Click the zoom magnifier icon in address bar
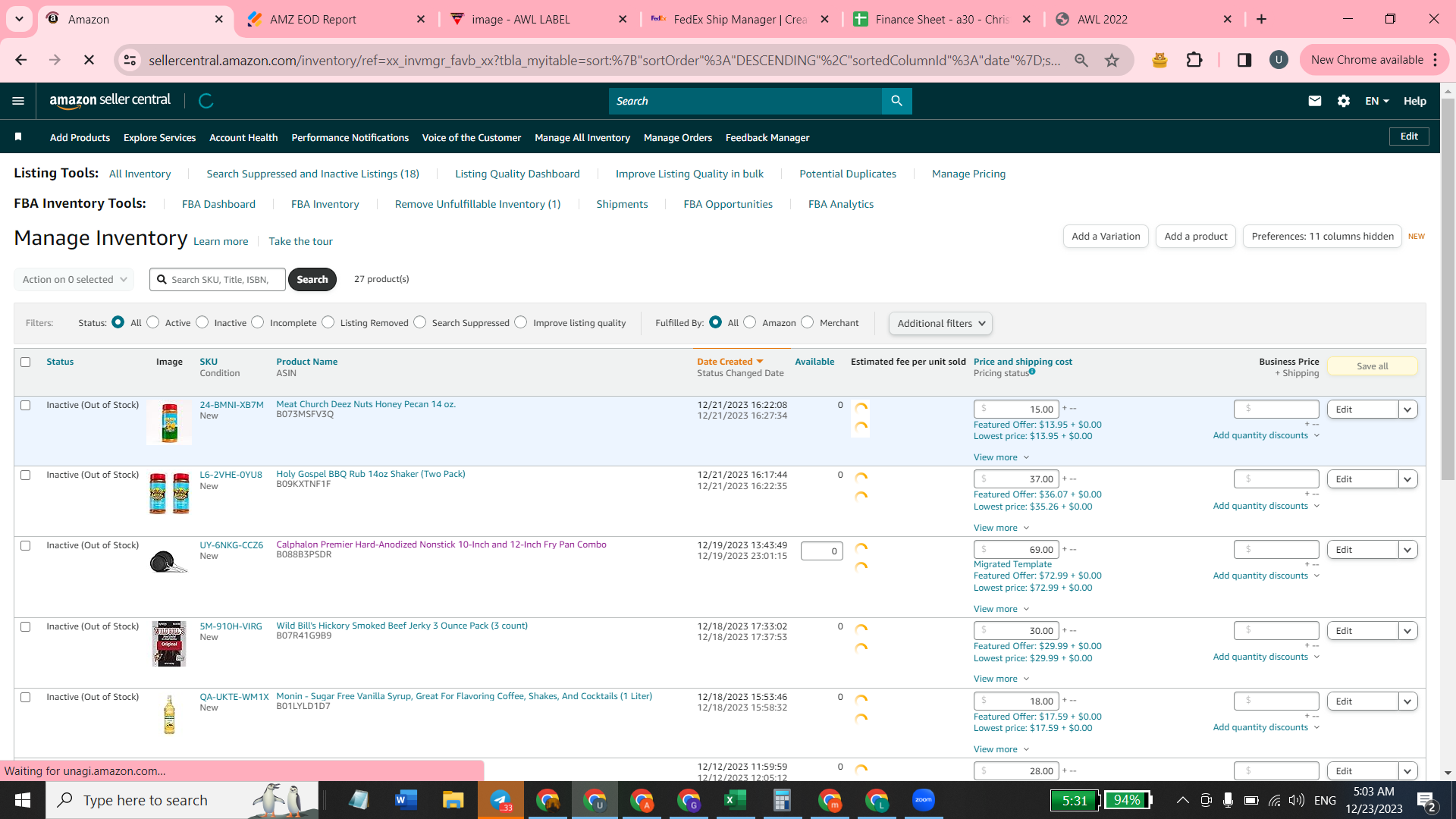The height and width of the screenshot is (819, 1456). pos(1081,60)
